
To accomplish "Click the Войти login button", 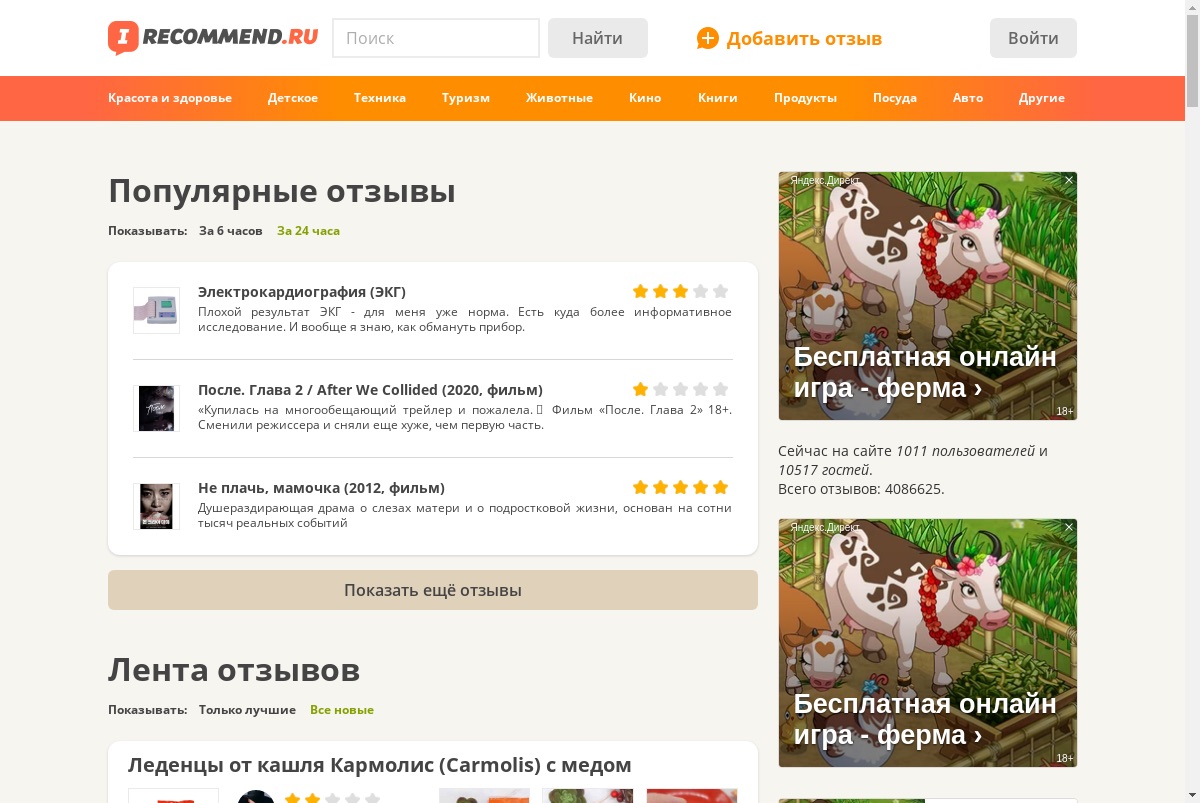I will coord(1033,38).
